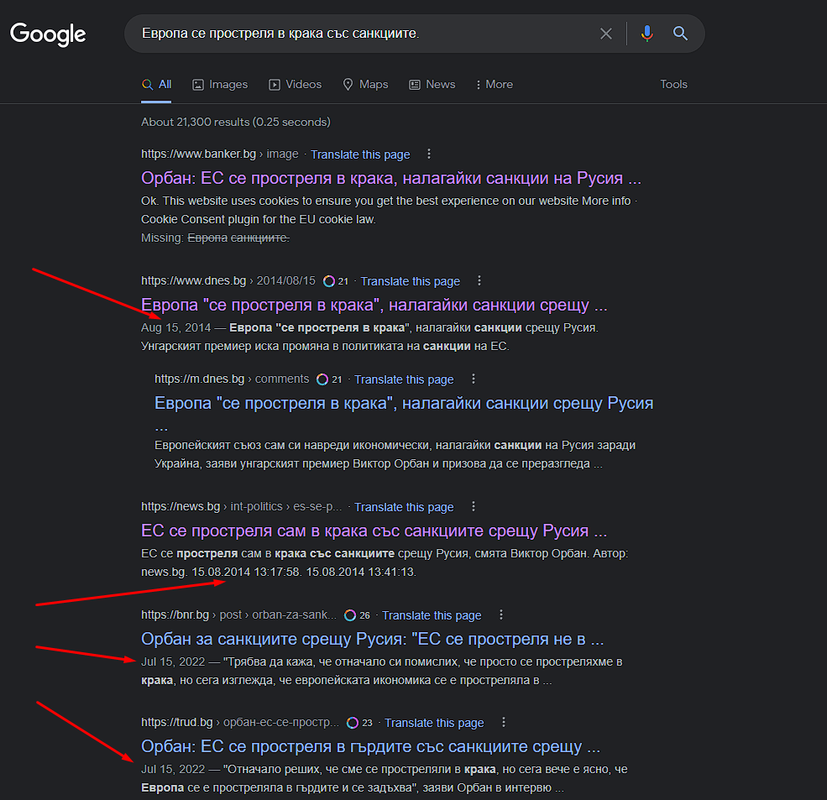Open three-dot menu for banker.bg result

[429, 153]
